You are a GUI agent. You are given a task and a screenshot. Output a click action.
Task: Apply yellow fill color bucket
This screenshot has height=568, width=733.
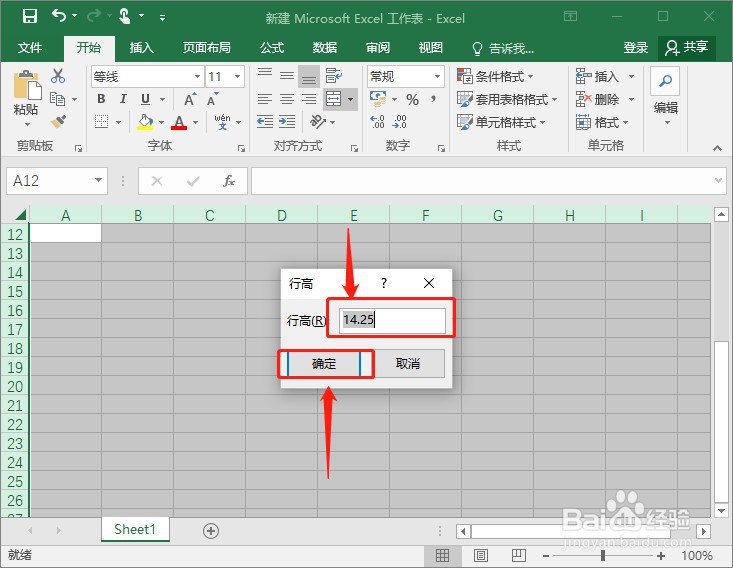point(145,122)
